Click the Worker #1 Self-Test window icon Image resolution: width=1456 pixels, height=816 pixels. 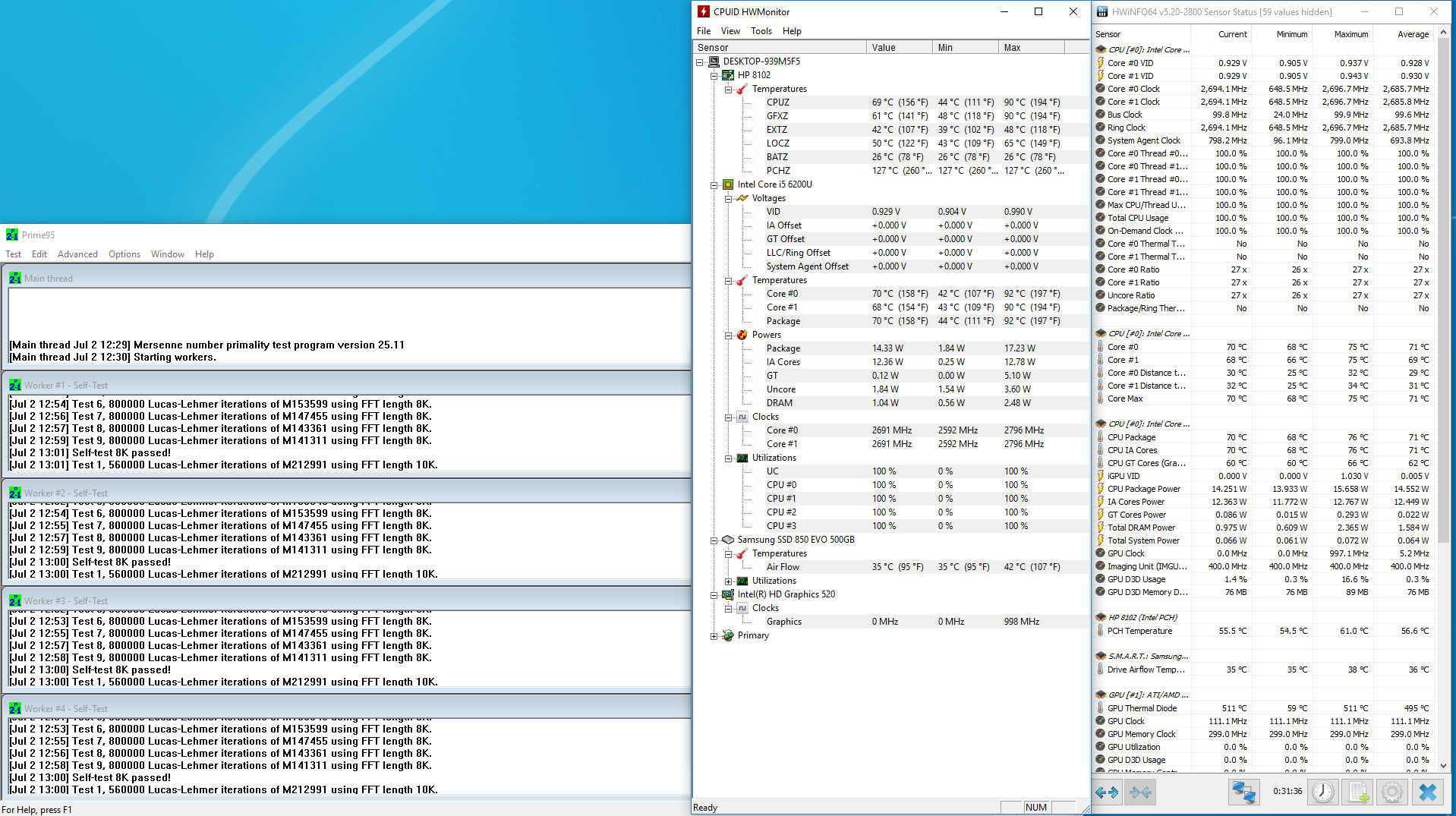pos(15,386)
